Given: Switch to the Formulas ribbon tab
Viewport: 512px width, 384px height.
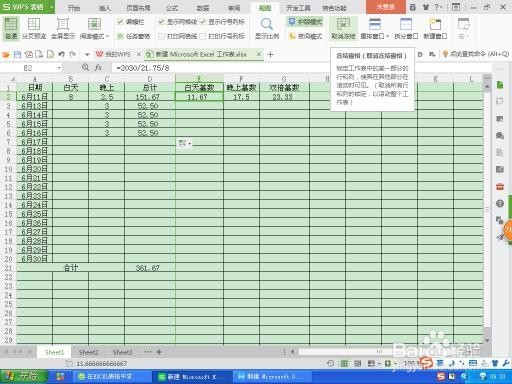Looking at the screenshot, I should pyautogui.click(x=172, y=8).
